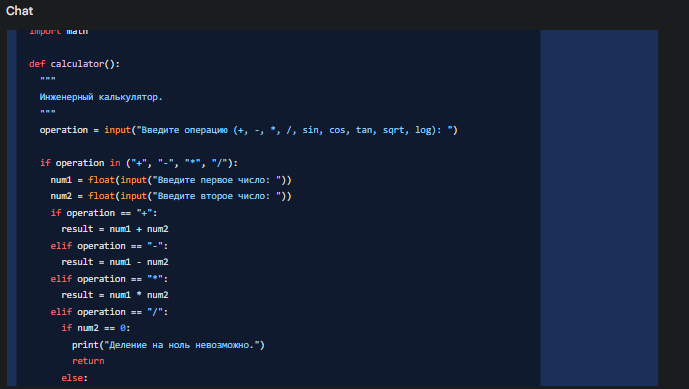Click the line "elif operation == "-":"

pos(109,246)
